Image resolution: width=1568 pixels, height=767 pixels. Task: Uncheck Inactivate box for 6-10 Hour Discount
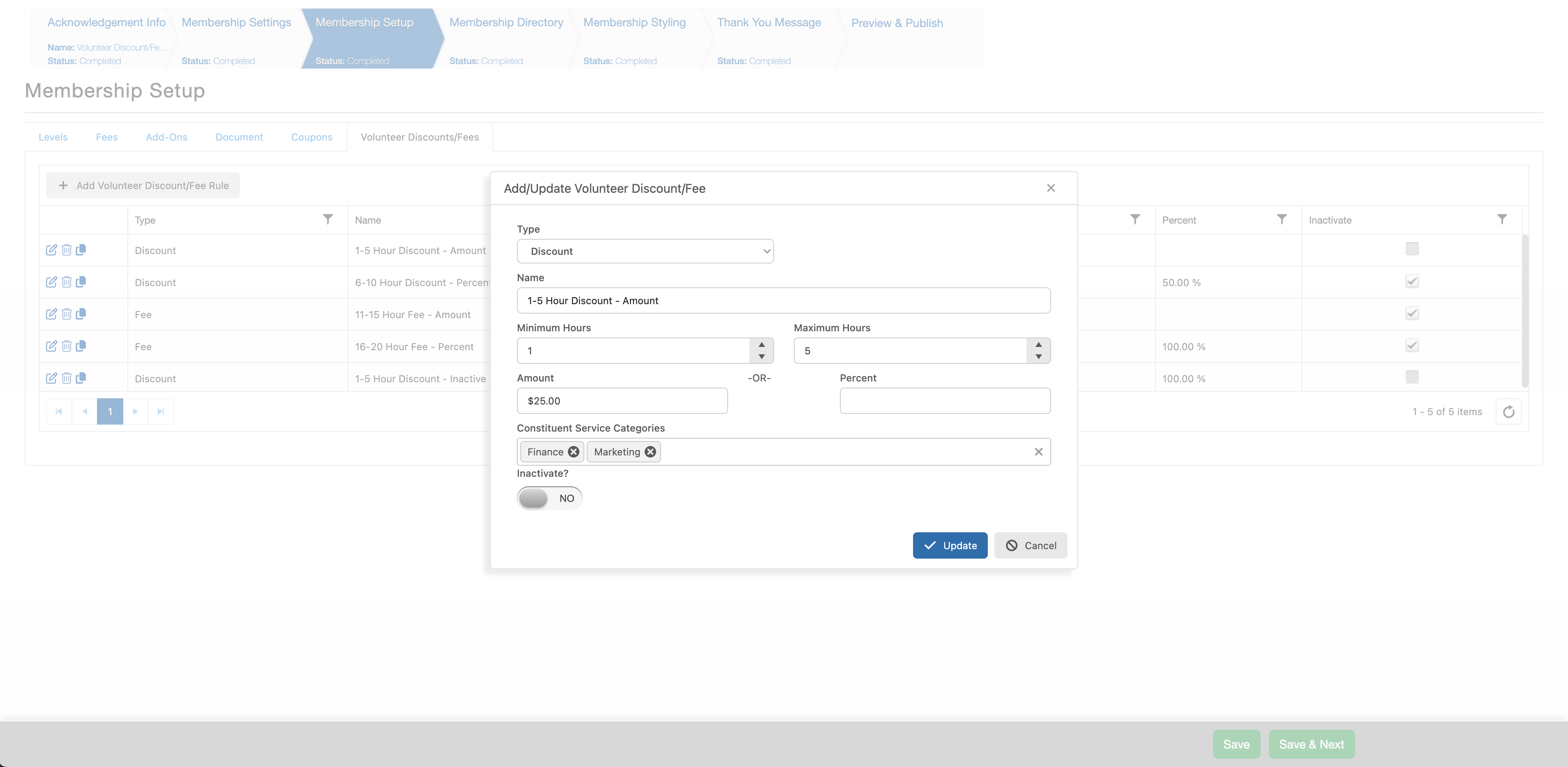1411,281
